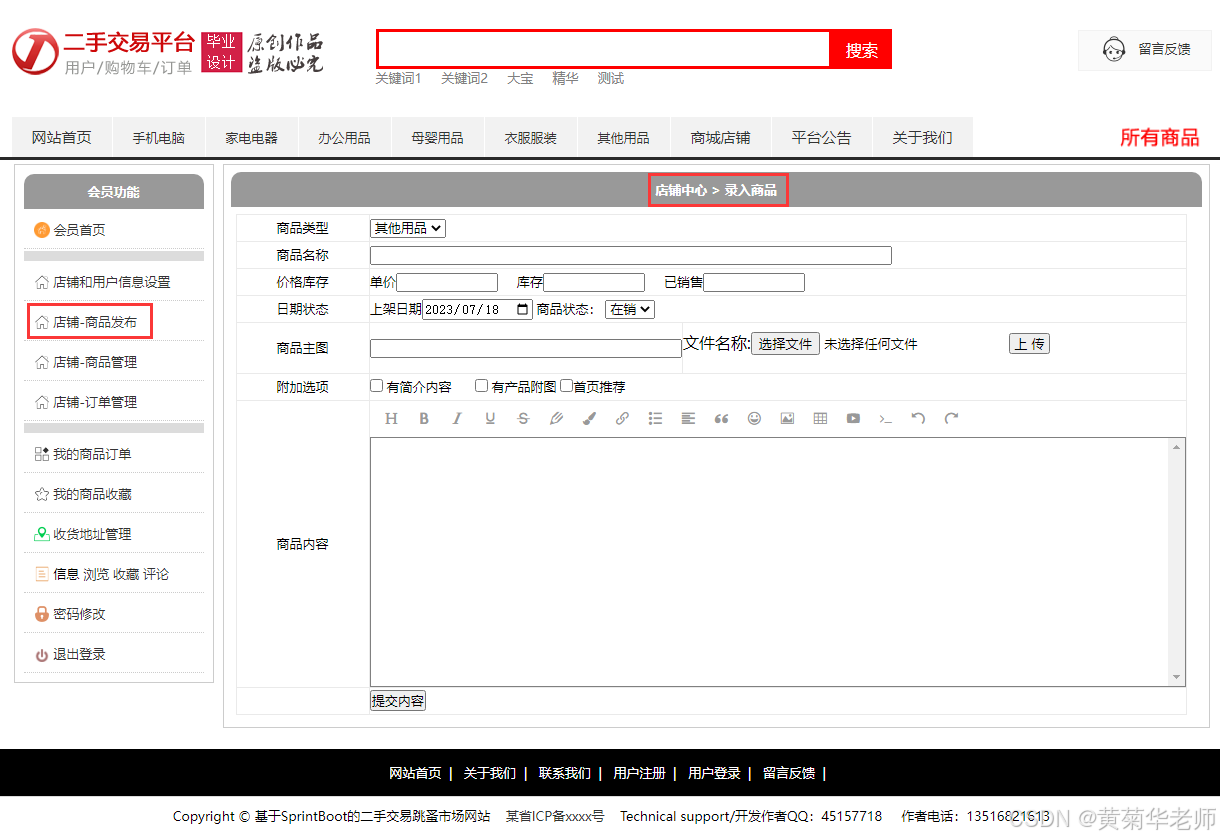This screenshot has height=838, width=1220.
Task: Insert an image with the picture icon
Action: tap(787, 419)
